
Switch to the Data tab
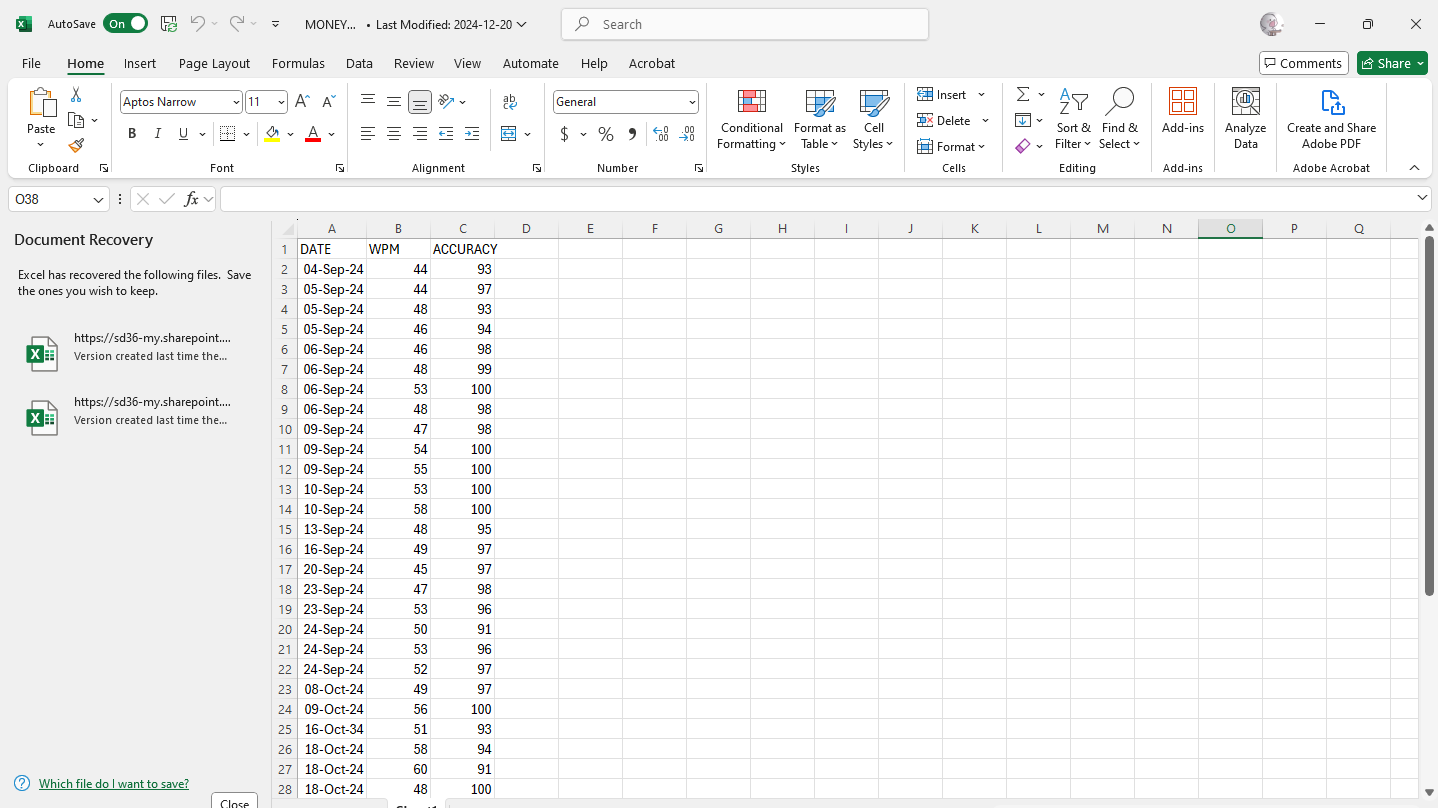tap(359, 63)
